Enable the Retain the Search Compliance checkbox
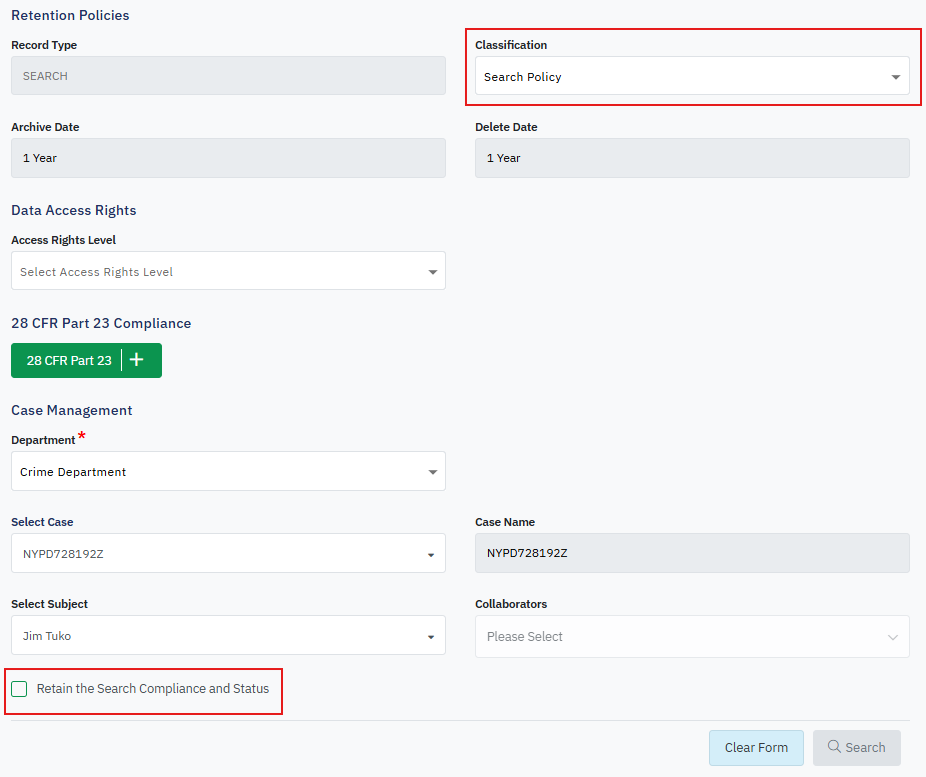The width and height of the screenshot is (926, 777). tap(19, 689)
